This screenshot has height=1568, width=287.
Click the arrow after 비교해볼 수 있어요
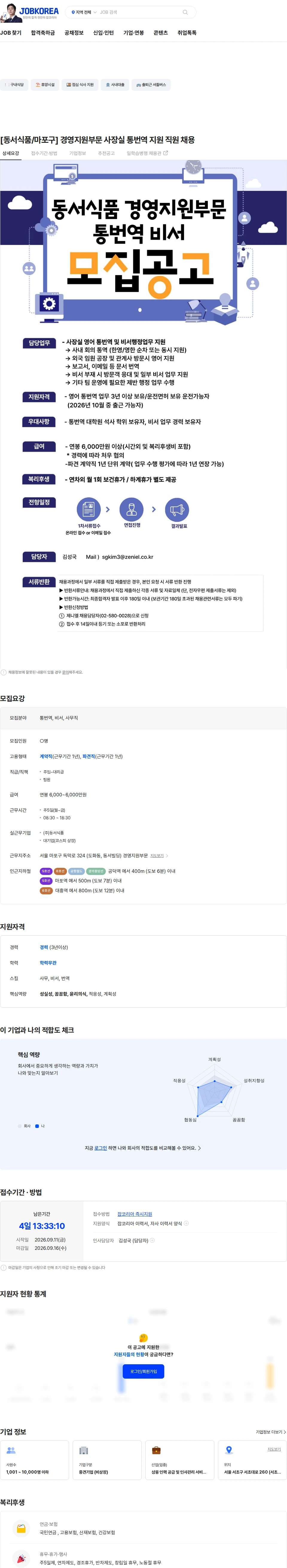click(x=199, y=1148)
